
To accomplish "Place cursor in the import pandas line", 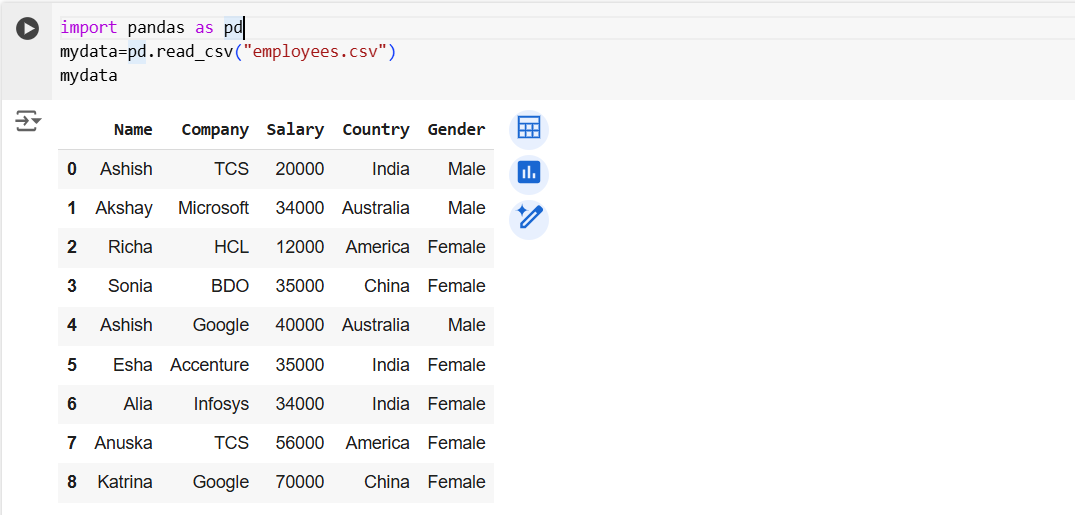I will point(150,28).
